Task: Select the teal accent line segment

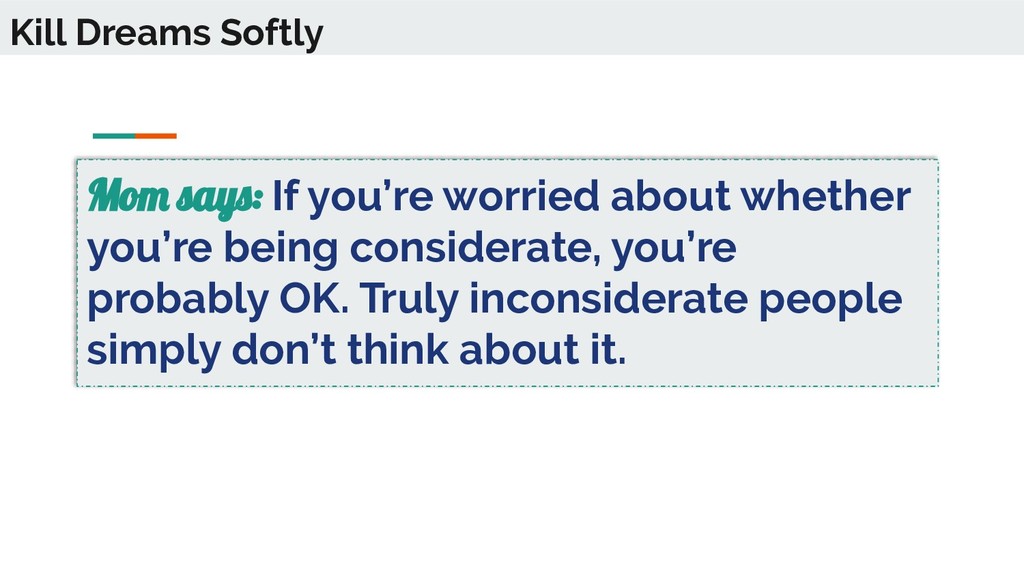Action: (x=114, y=136)
